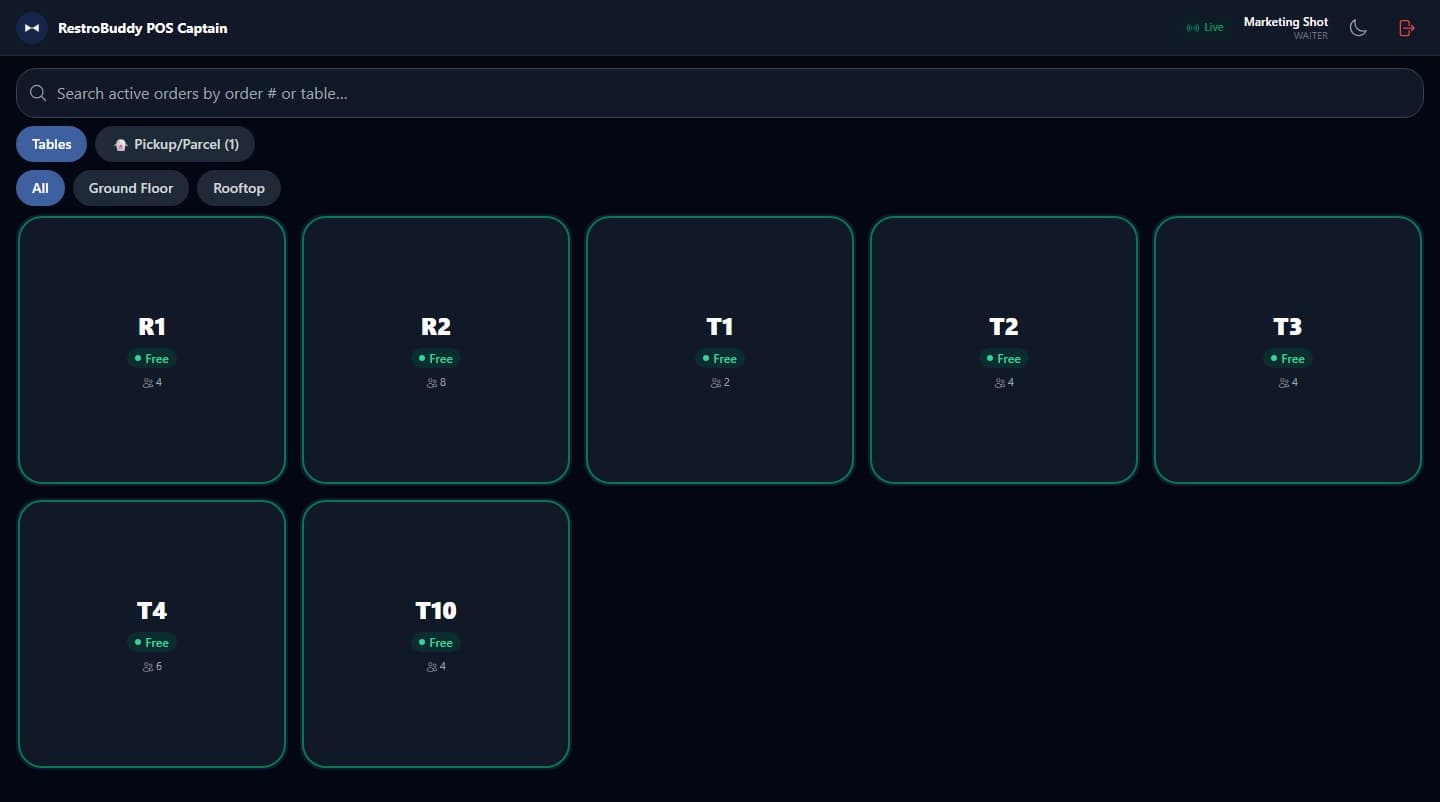
Task: Select table T10 card
Action: coord(436,634)
